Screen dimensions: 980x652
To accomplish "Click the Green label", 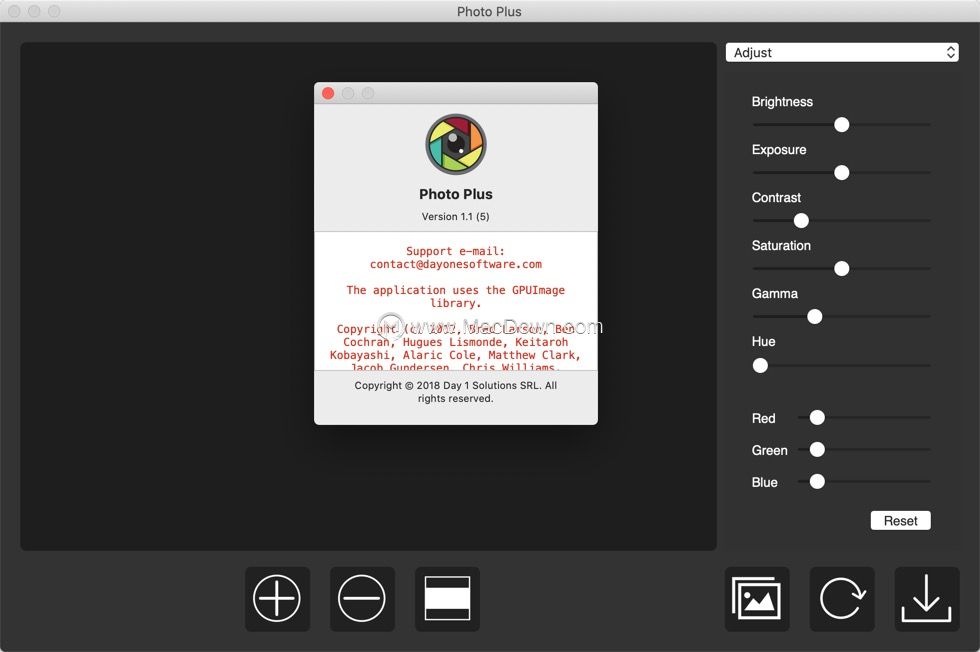I will click(769, 450).
